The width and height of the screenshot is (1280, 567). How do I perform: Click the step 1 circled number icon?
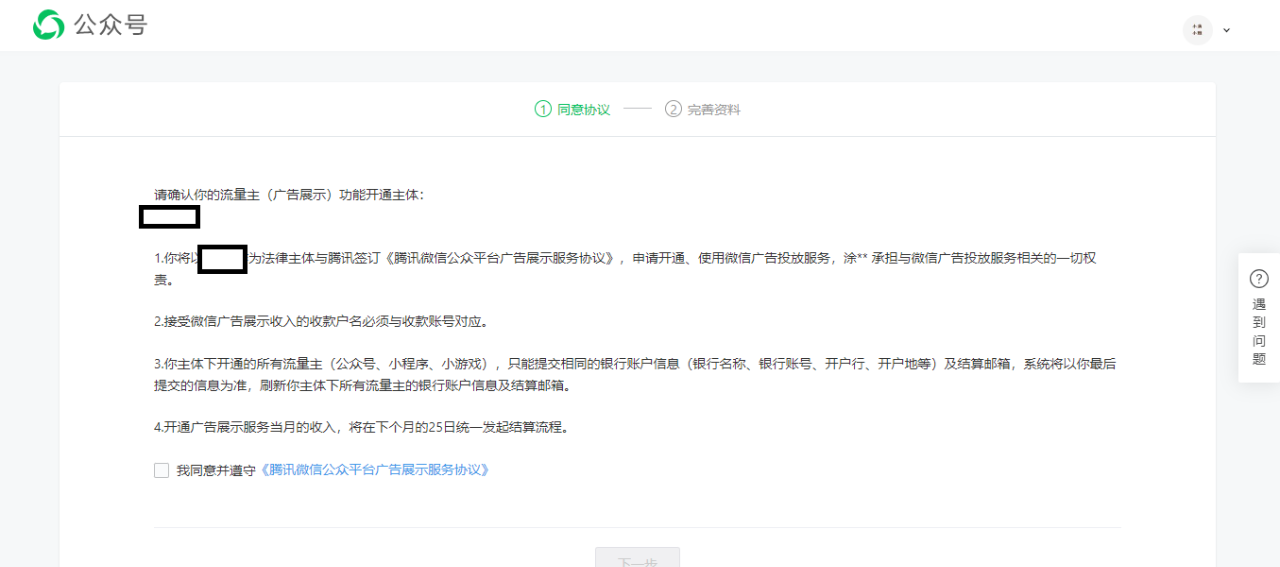[543, 109]
